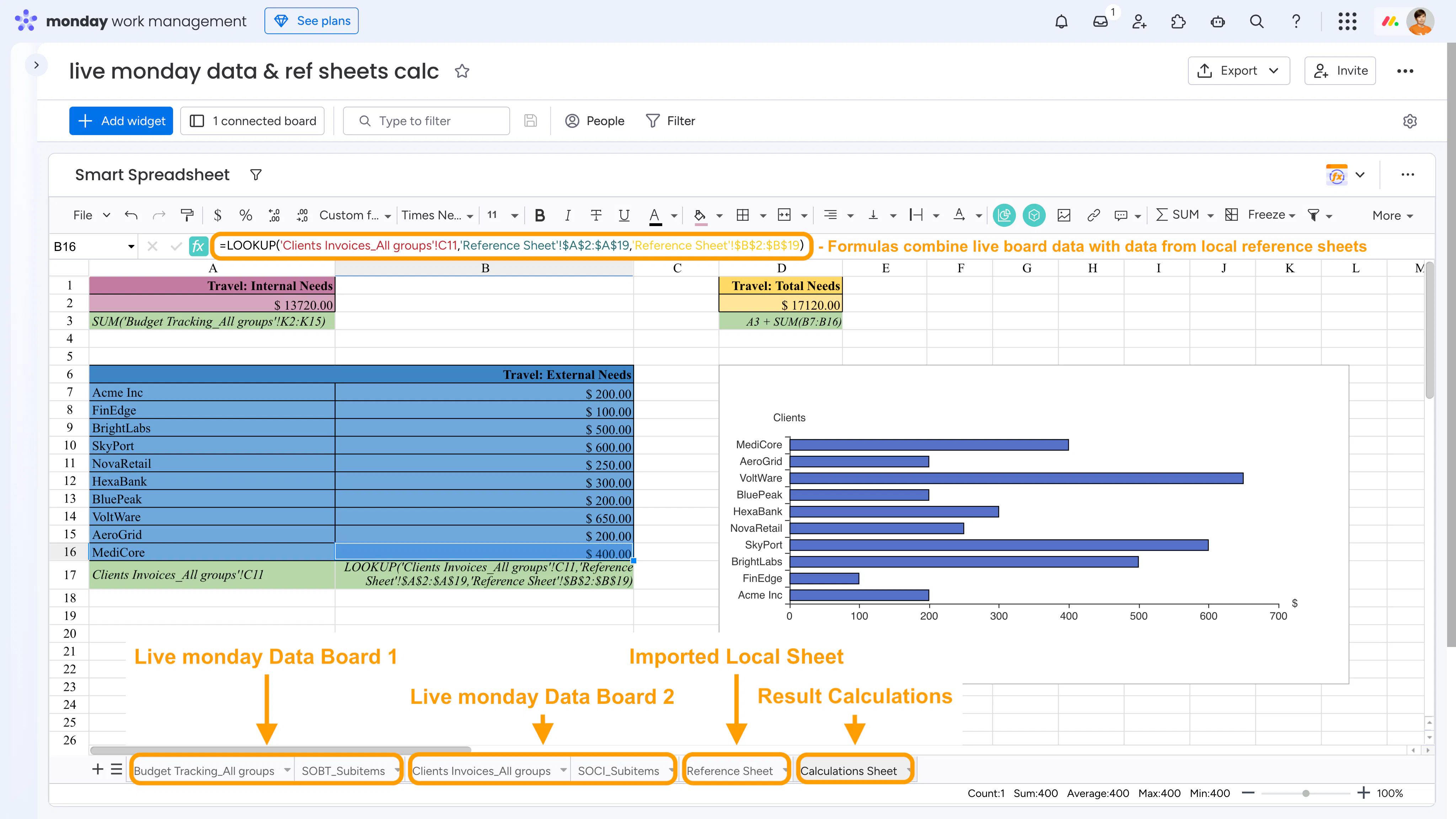
Task: Switch to the Reference Sheet tab
Action: (x=729, y=770)
